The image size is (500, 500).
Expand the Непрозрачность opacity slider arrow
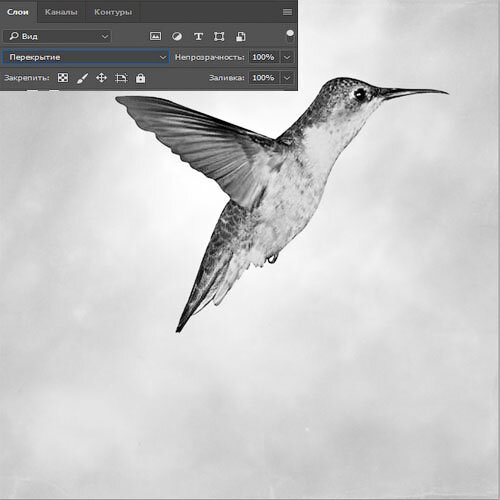click(x=287, y=57)
